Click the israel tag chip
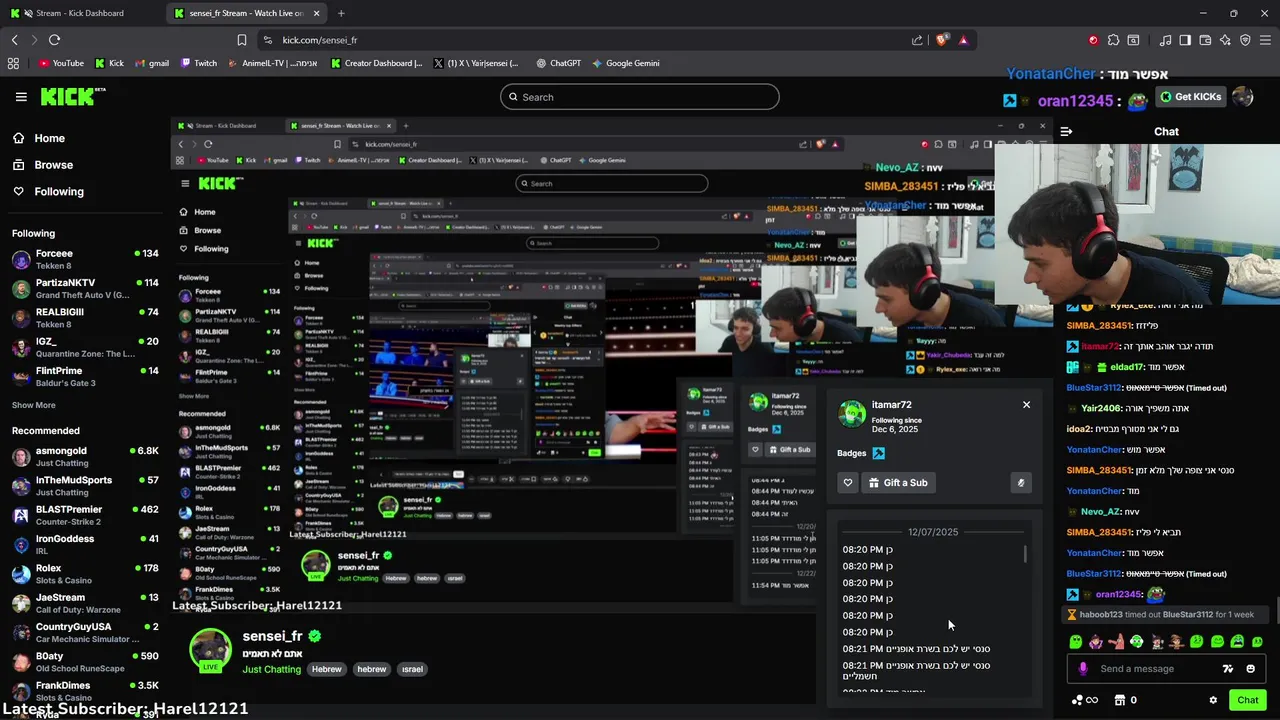1280x720 pixels. 412,669
